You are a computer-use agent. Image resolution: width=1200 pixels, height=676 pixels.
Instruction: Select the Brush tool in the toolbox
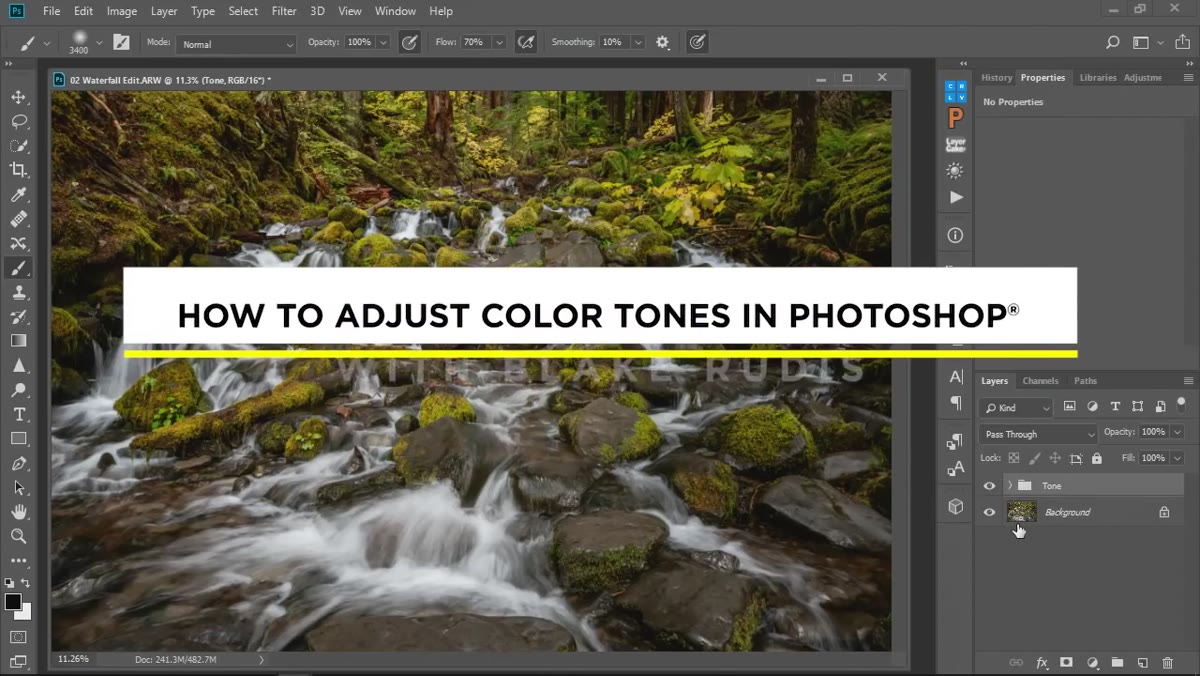(18, 268)
